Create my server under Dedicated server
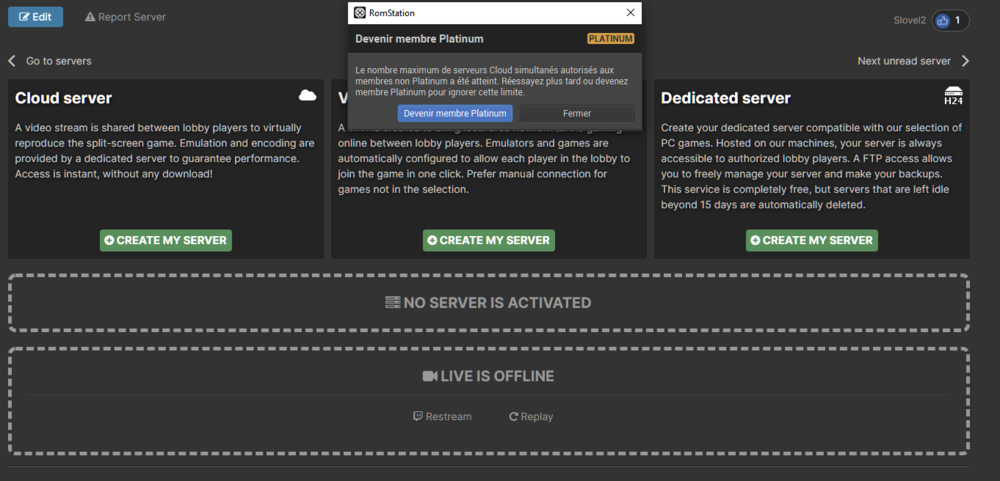The image size is (1000, 481). coord(811,240)
